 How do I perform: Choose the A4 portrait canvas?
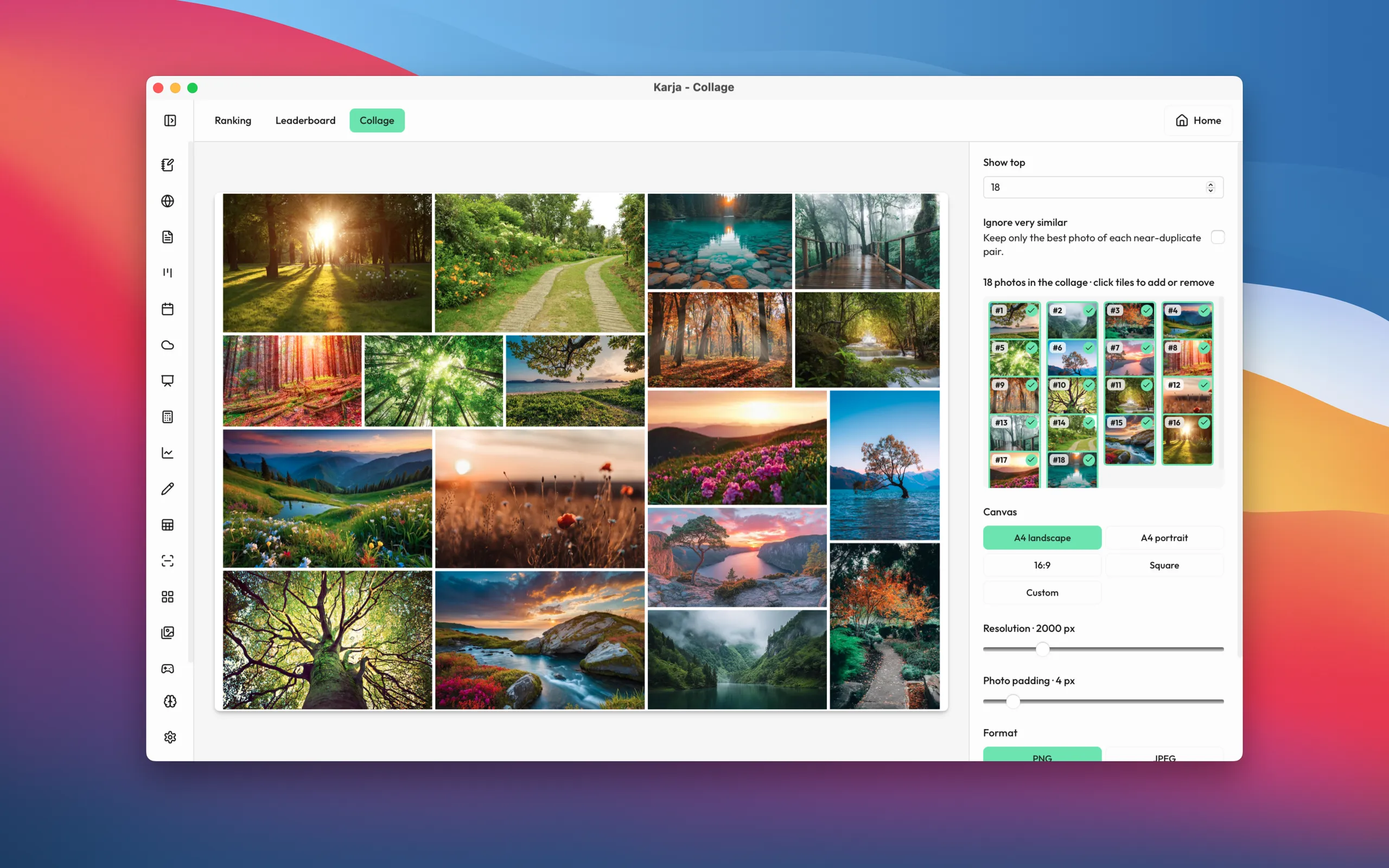coord(1164,538)
